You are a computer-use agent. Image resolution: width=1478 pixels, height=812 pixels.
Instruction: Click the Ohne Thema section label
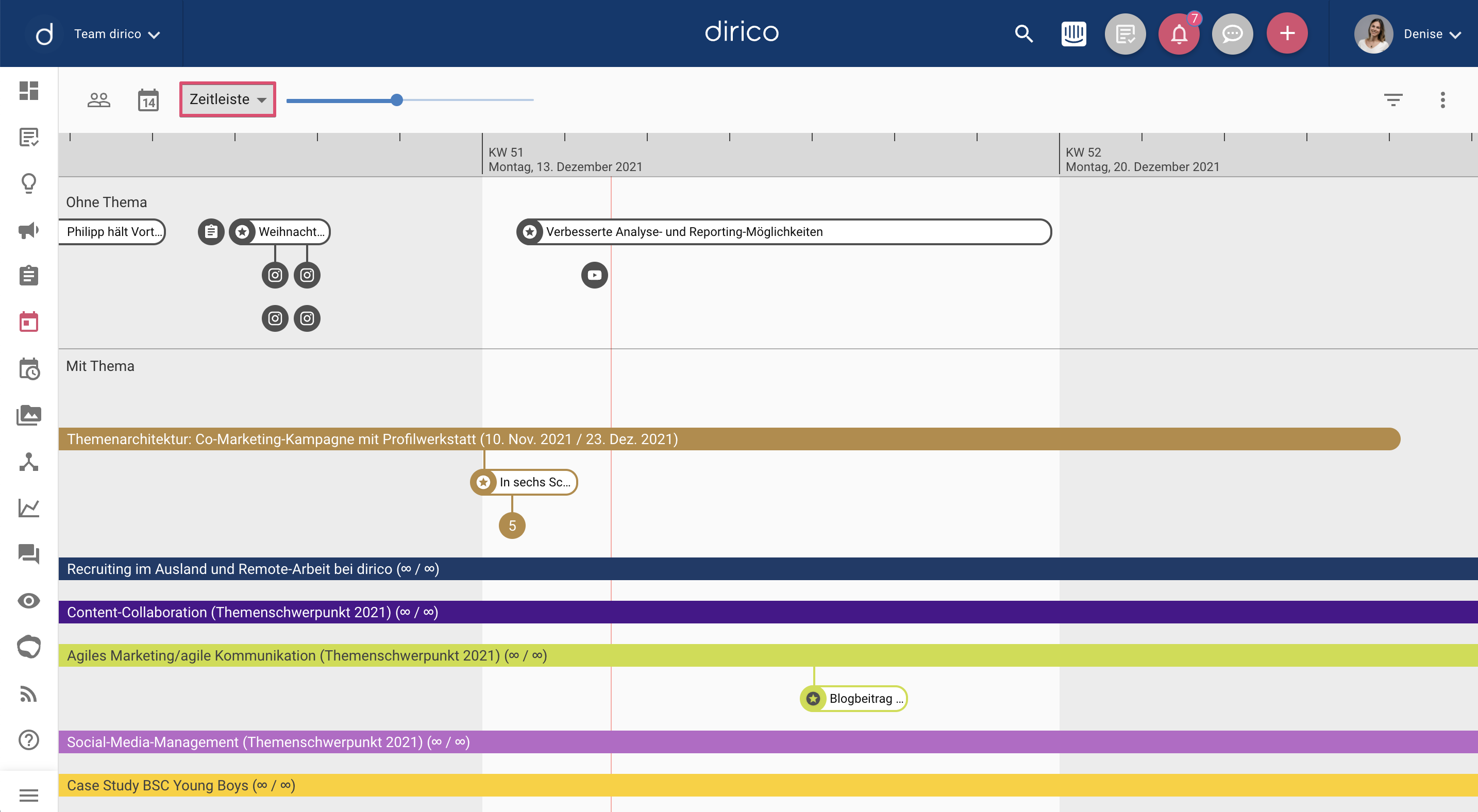[106, 202]
